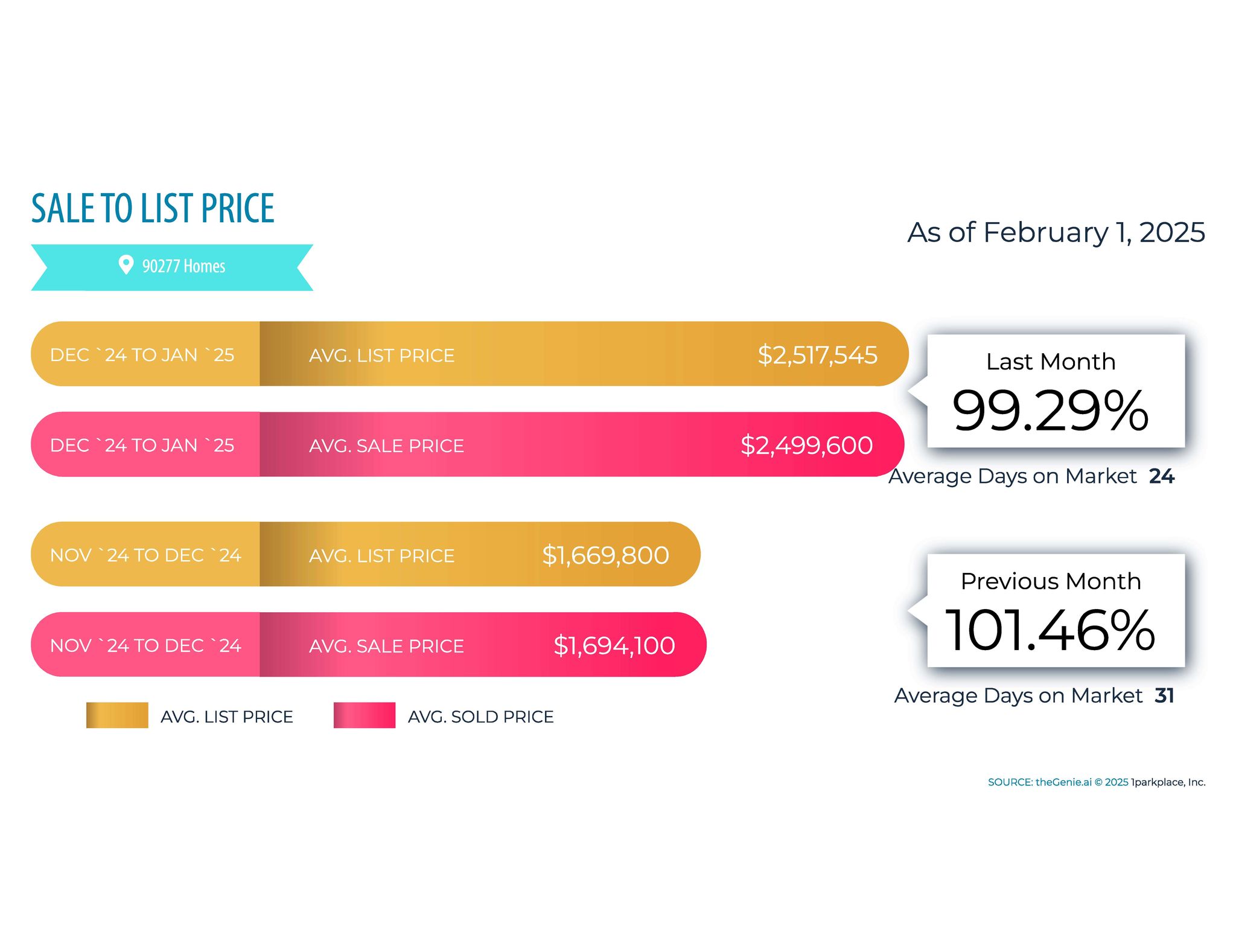Click the "90277 Homes" banner label
Image resolution: width=1236 pixels, height=952 pixels.
(x=183, y=266)
